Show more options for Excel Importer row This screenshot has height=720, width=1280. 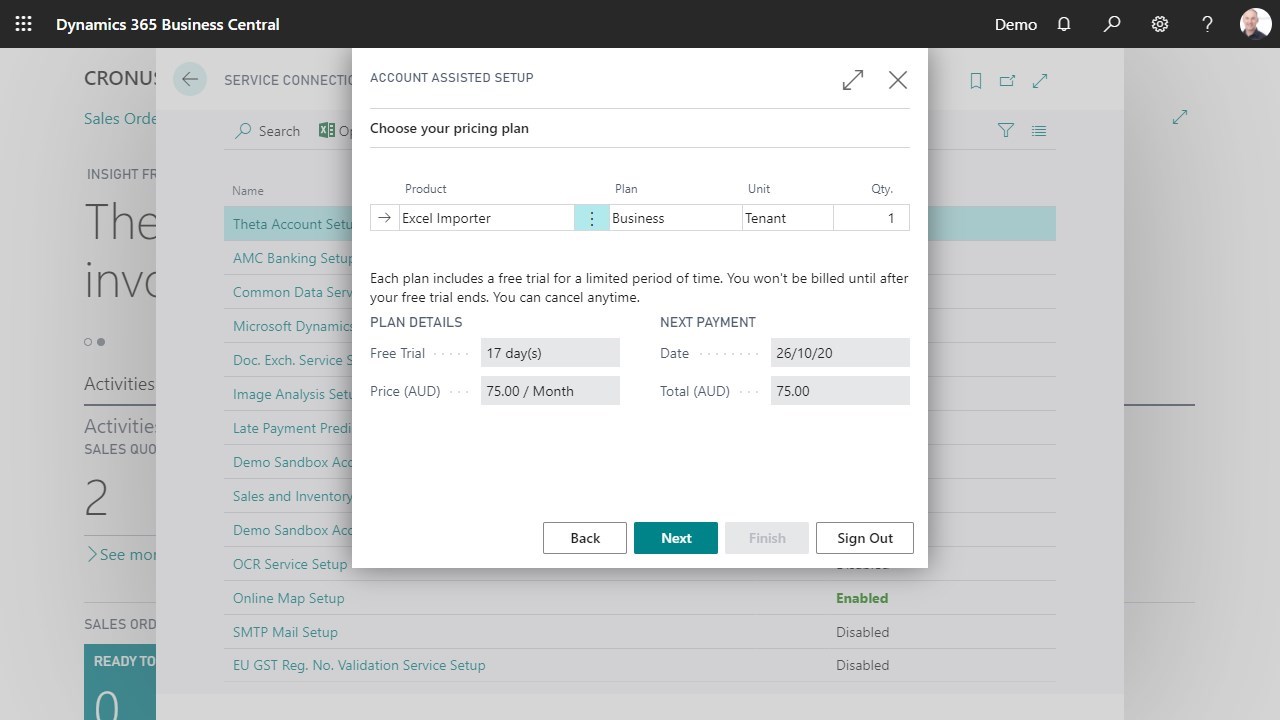tap(592, 218)
